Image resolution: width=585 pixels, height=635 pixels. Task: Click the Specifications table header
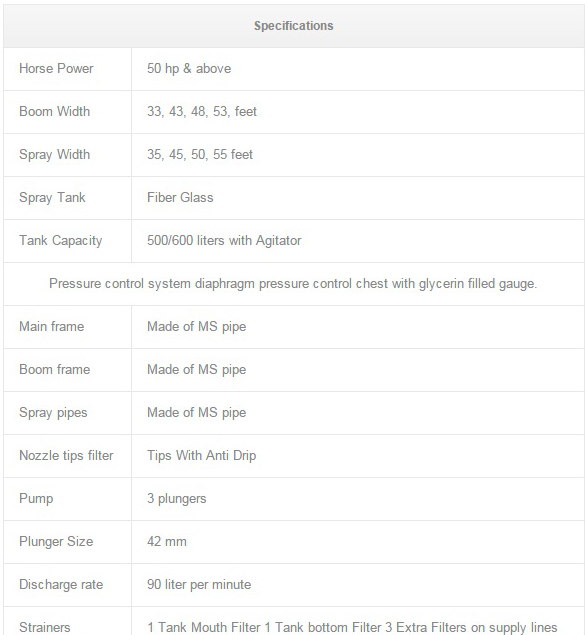coord(294,26)
